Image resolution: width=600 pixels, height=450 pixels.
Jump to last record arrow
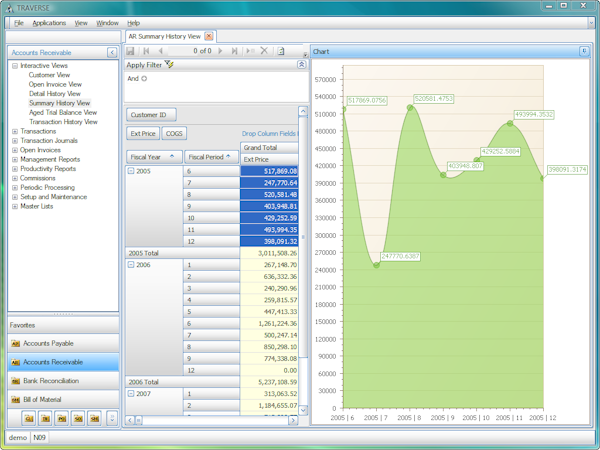(x=235, y=51)
